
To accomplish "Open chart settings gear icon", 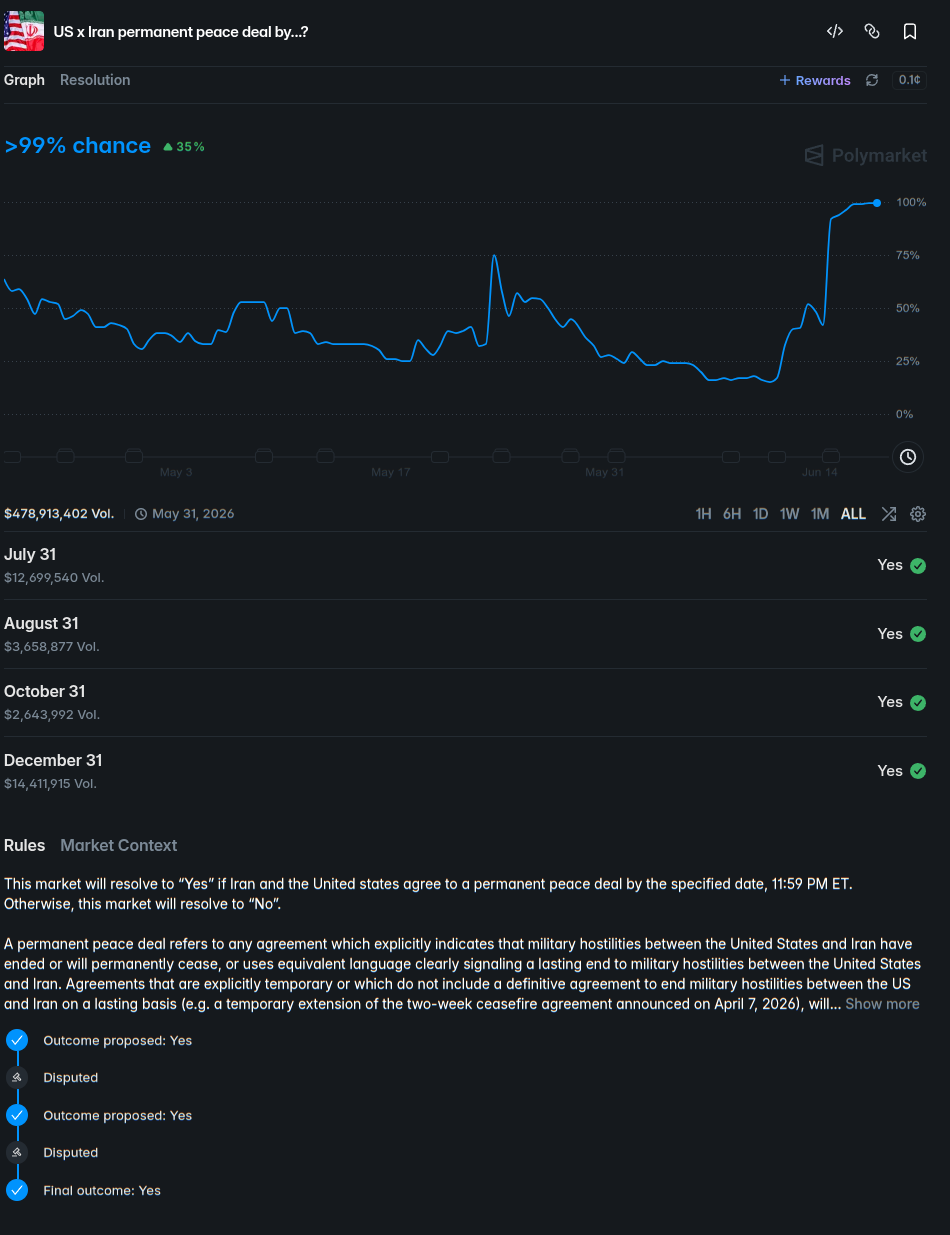I will (918, 514).
